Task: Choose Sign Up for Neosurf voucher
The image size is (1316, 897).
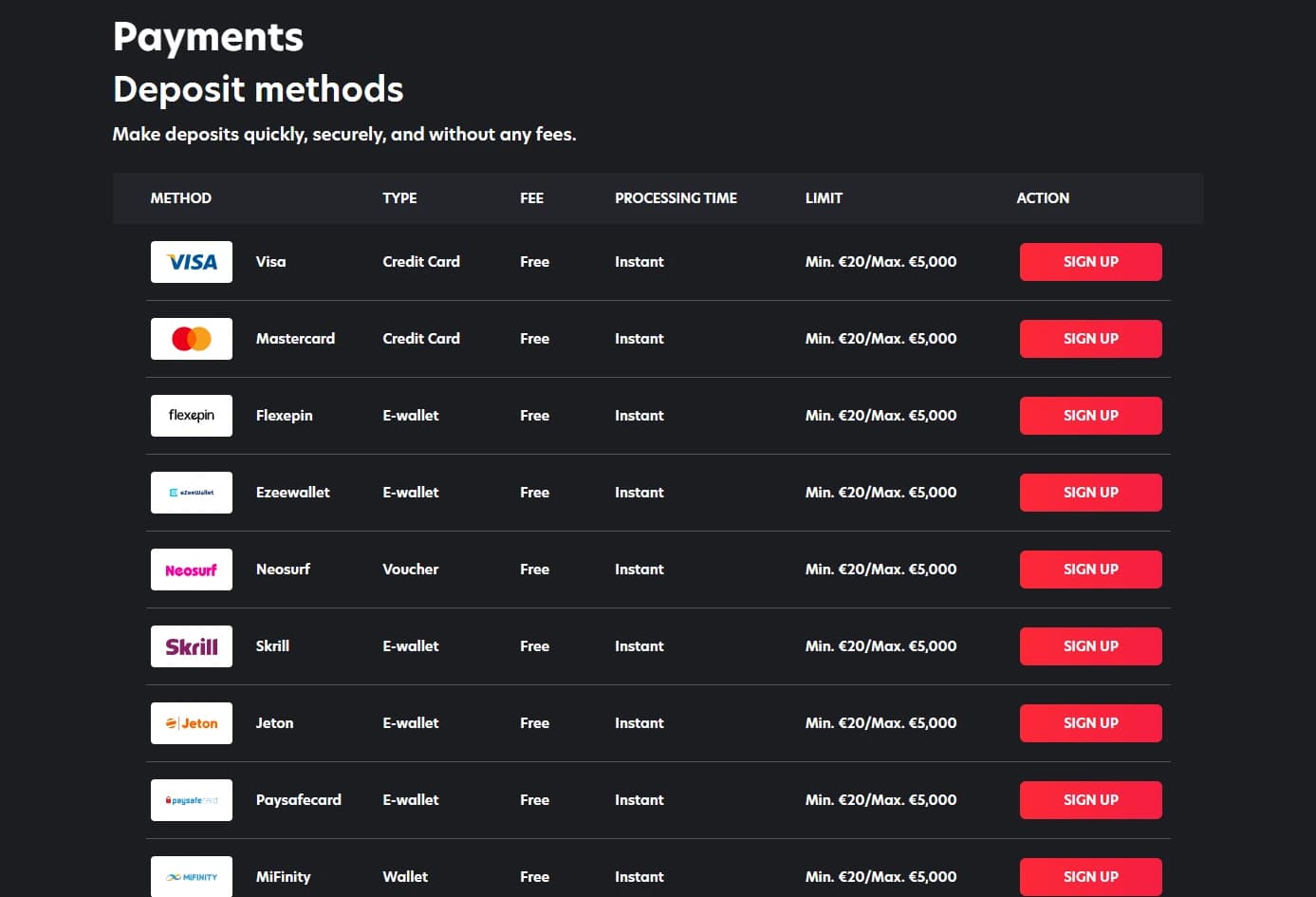Action: tap(1090, 570)
